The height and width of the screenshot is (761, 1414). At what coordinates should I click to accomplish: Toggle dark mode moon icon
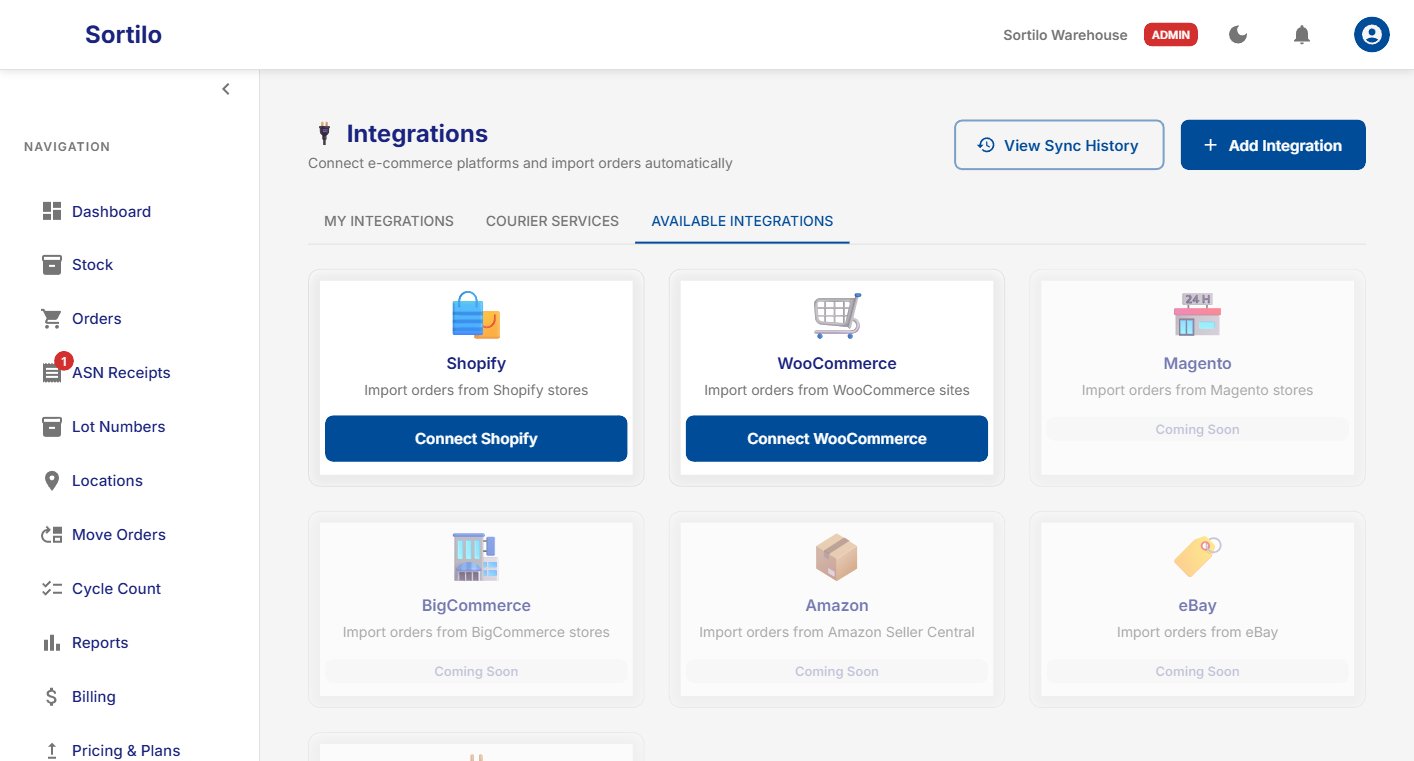[1238, 35]
